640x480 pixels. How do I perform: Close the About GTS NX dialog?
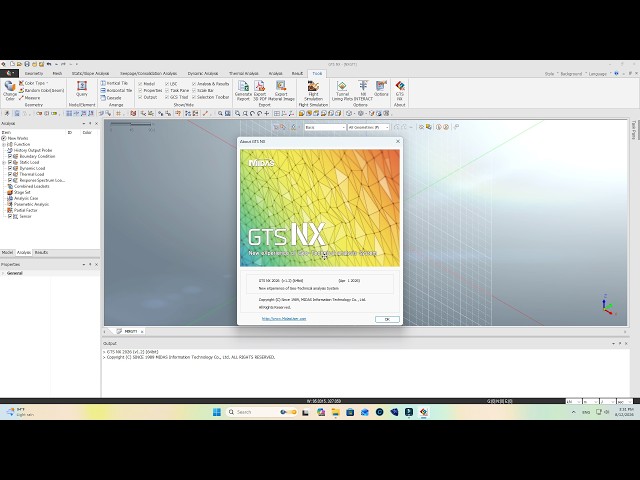[398, 141]
